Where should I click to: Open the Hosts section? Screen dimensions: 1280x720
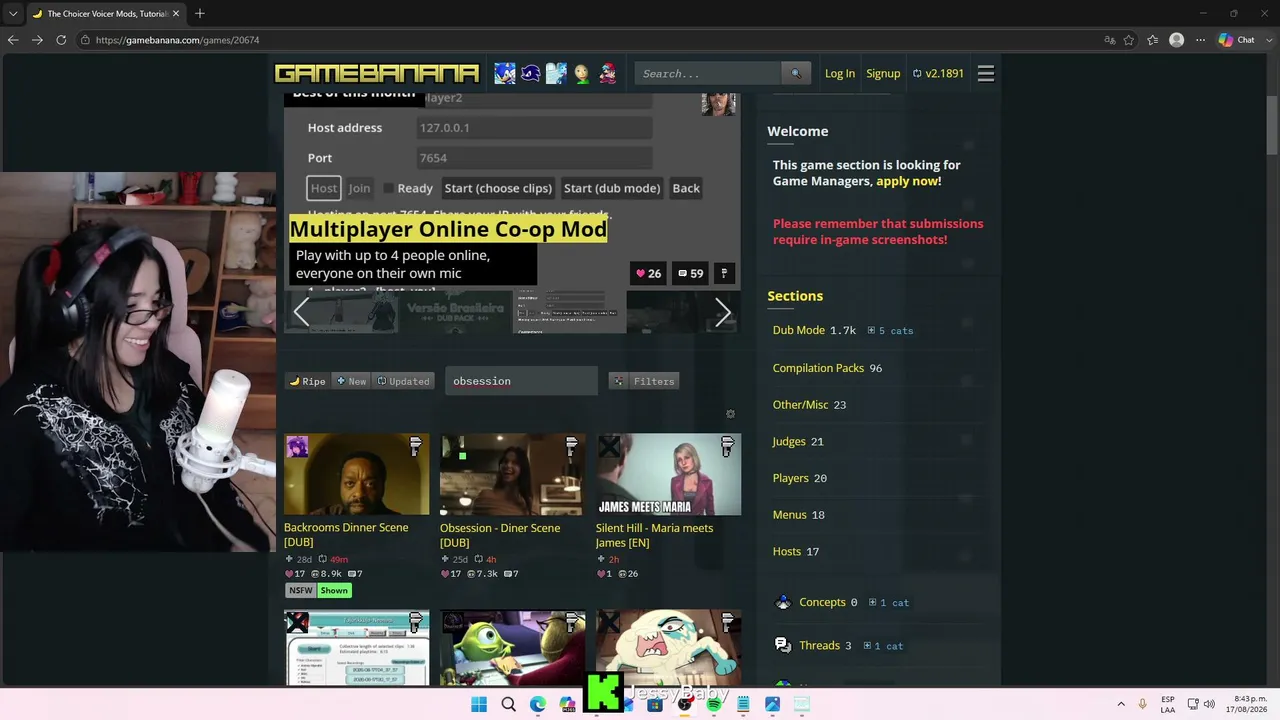click(x=787, y=551)
